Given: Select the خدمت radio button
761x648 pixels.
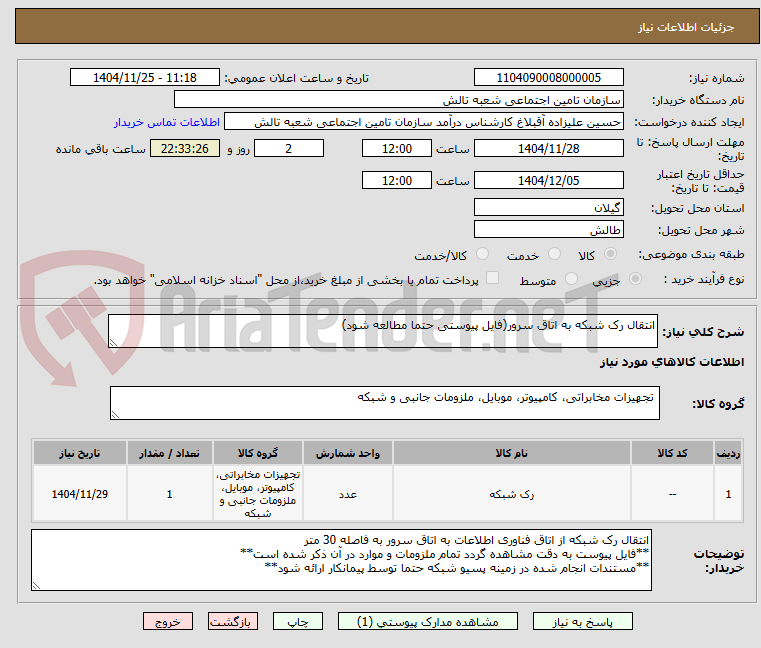Looking at the screenshot, I should pos(554,254).
